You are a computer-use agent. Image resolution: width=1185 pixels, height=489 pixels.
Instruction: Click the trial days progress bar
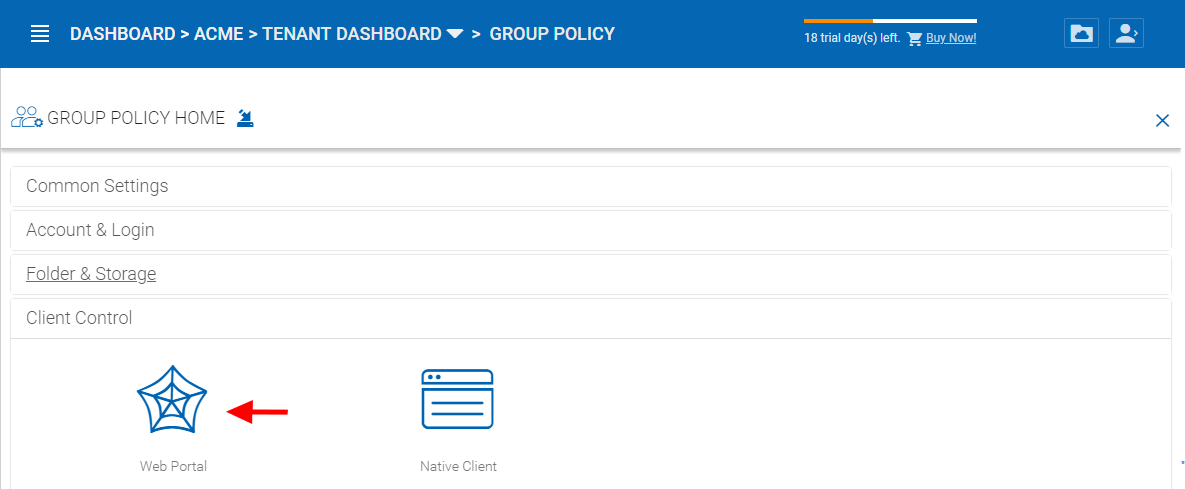pos(890,21)
